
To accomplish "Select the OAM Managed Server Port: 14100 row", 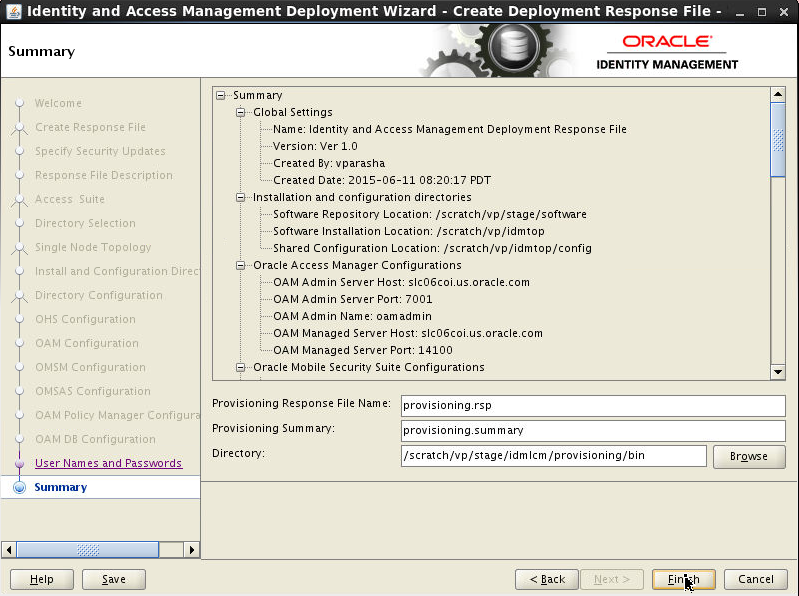I will (363, 350).
